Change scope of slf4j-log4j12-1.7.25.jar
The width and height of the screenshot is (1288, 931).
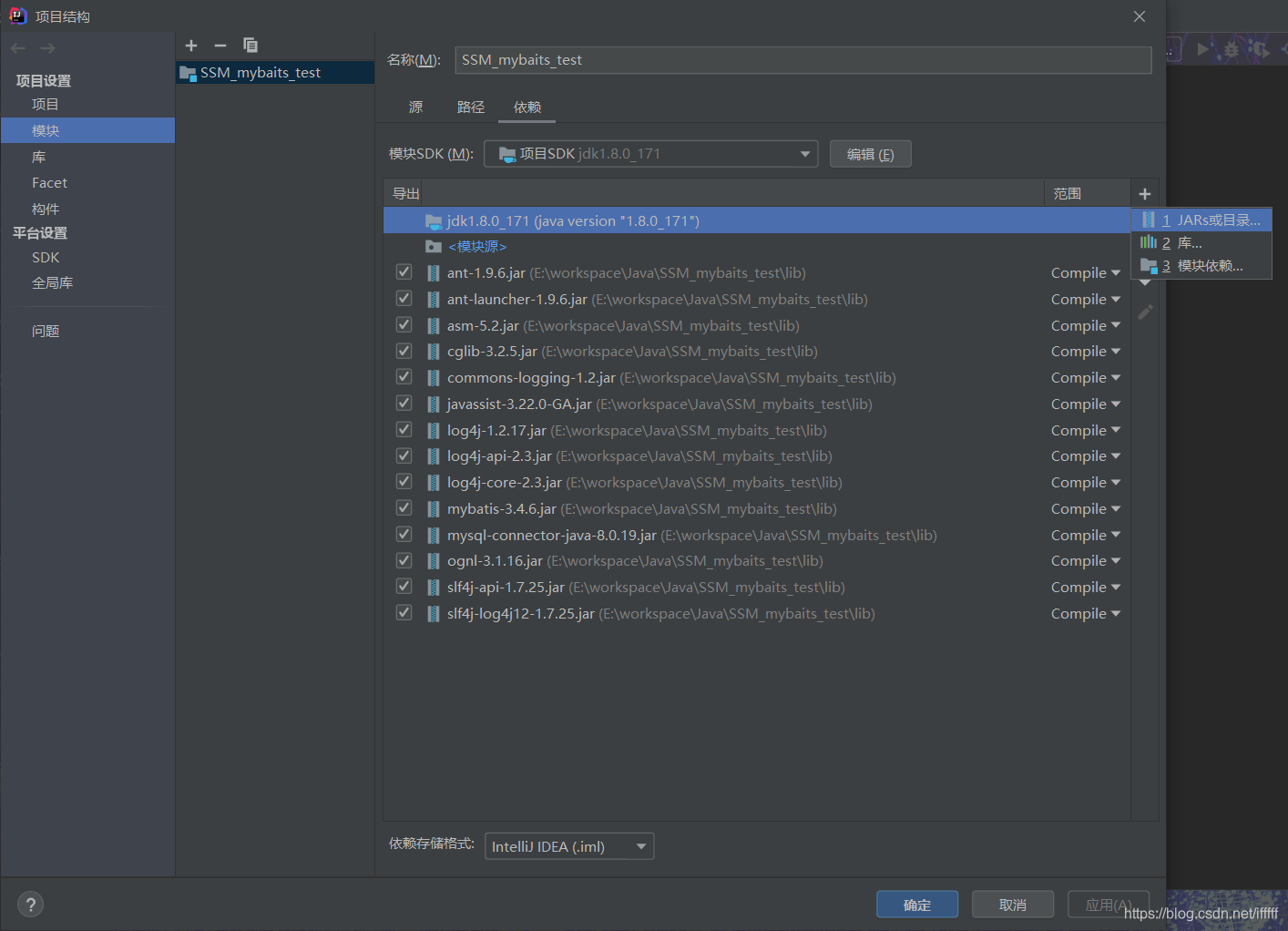(1086, 614)
